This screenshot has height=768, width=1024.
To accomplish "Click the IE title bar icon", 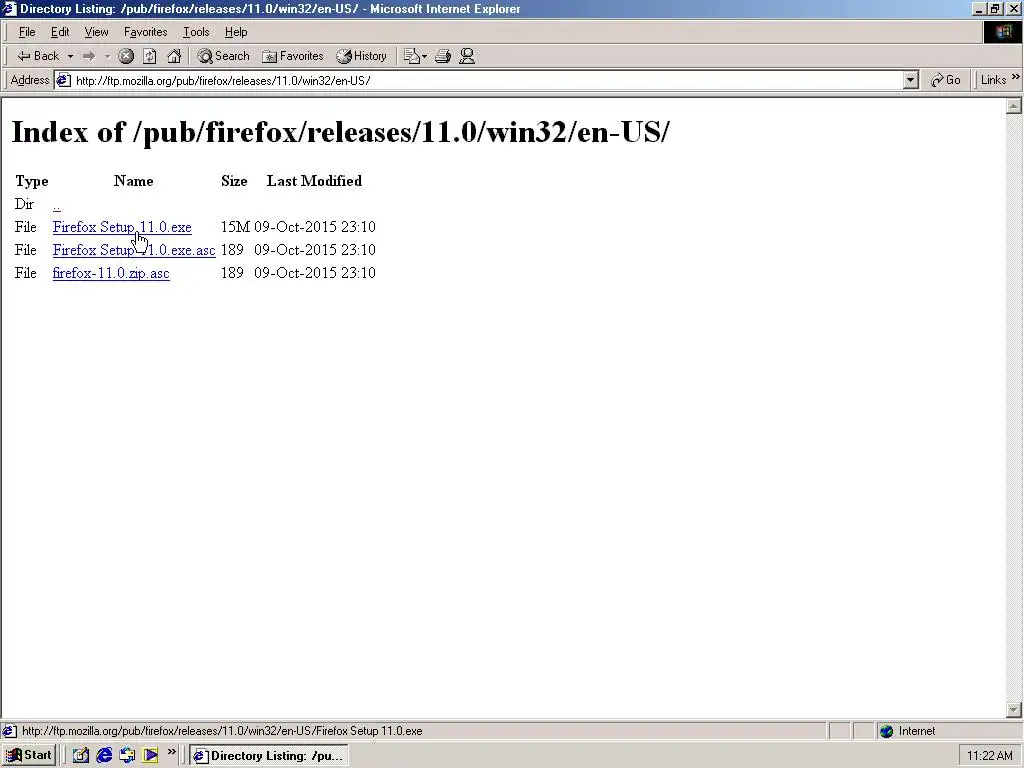I will click(9, 8).
